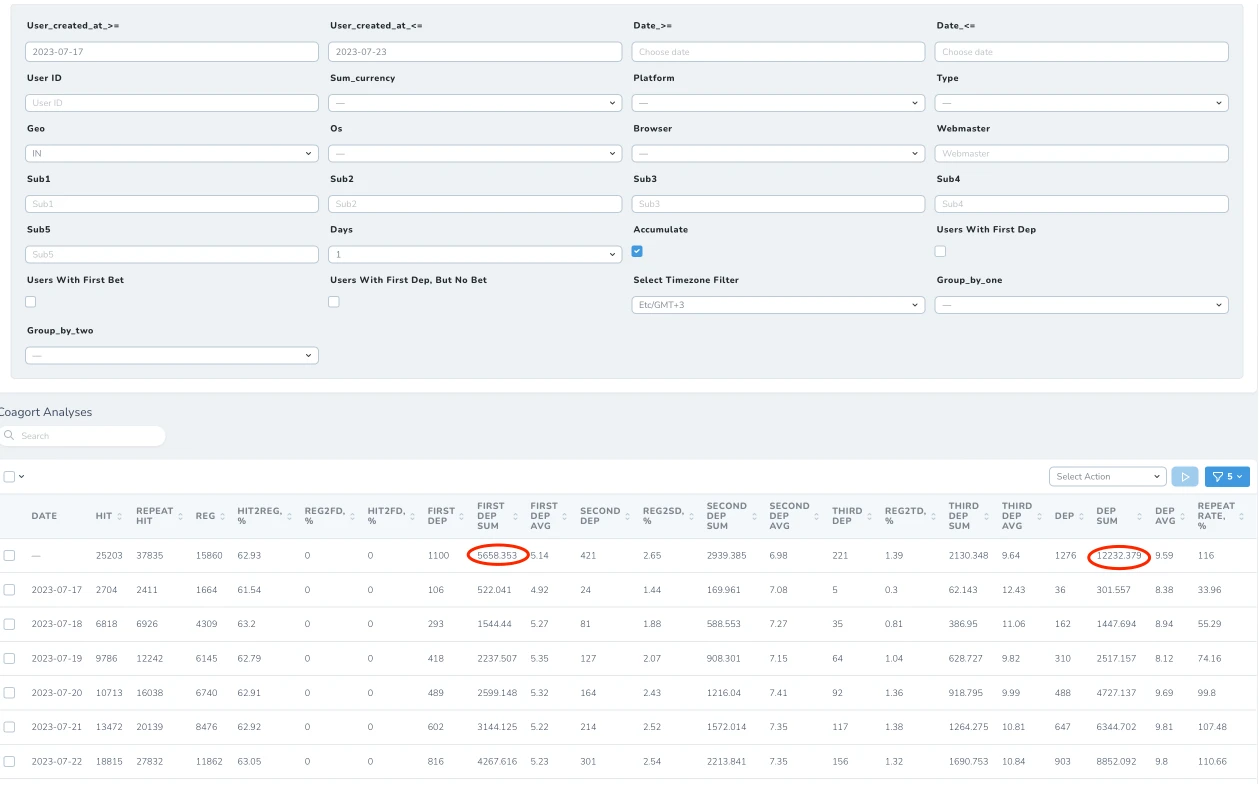The image size is (1259, 787).
Task: Click the magnifier icon in the search box
Action: point(10,436)
